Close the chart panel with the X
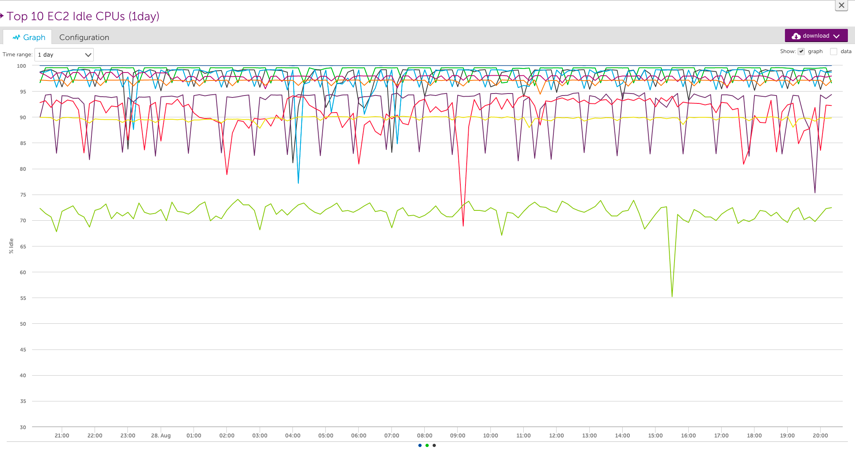The image size is (855, 466). (x=841, y=6)
